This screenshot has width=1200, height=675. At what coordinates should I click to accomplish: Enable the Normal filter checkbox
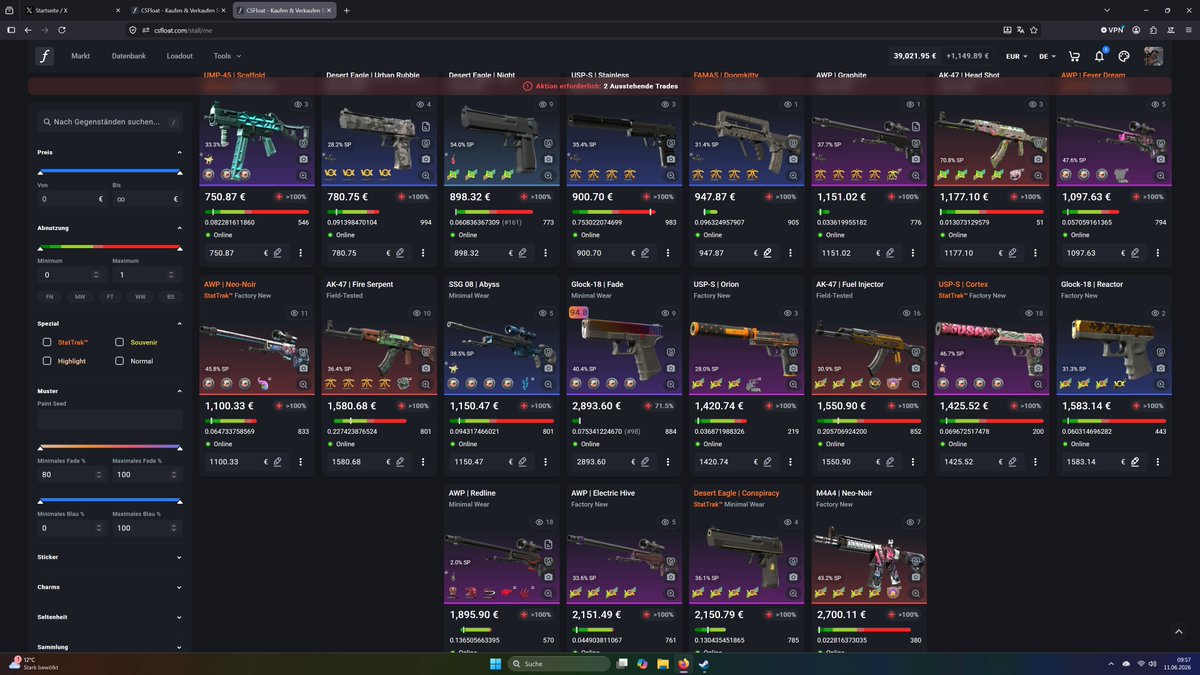click(x=119, y=361)
